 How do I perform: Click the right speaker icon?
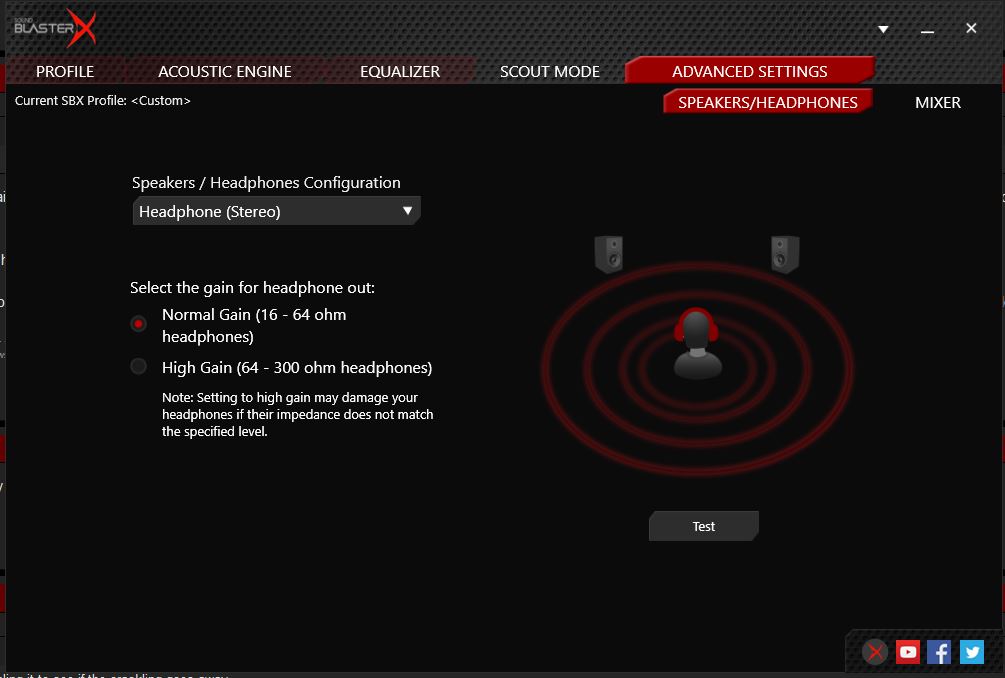point(785,254)
